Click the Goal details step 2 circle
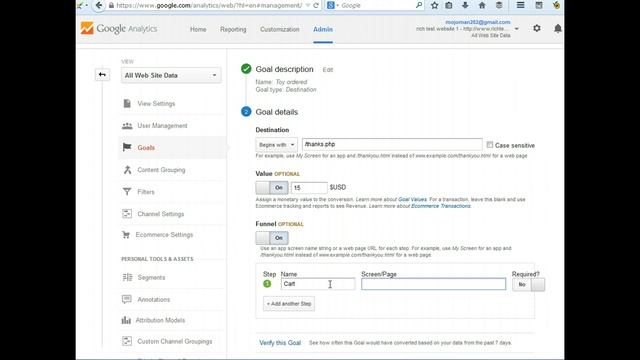 pos(246,111)
